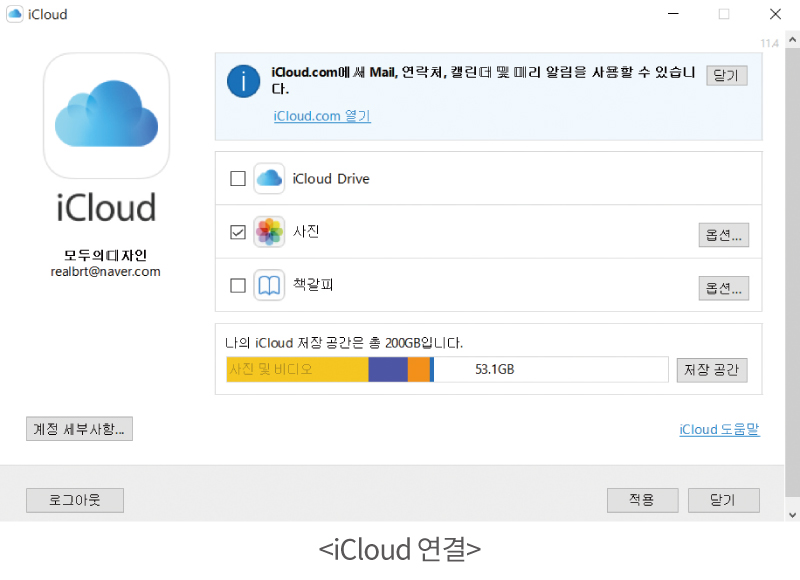Click the iCloud Drive cloud icon
This screenshot has height=580, width=800.
pyautogui.click(x=269, y=179)
